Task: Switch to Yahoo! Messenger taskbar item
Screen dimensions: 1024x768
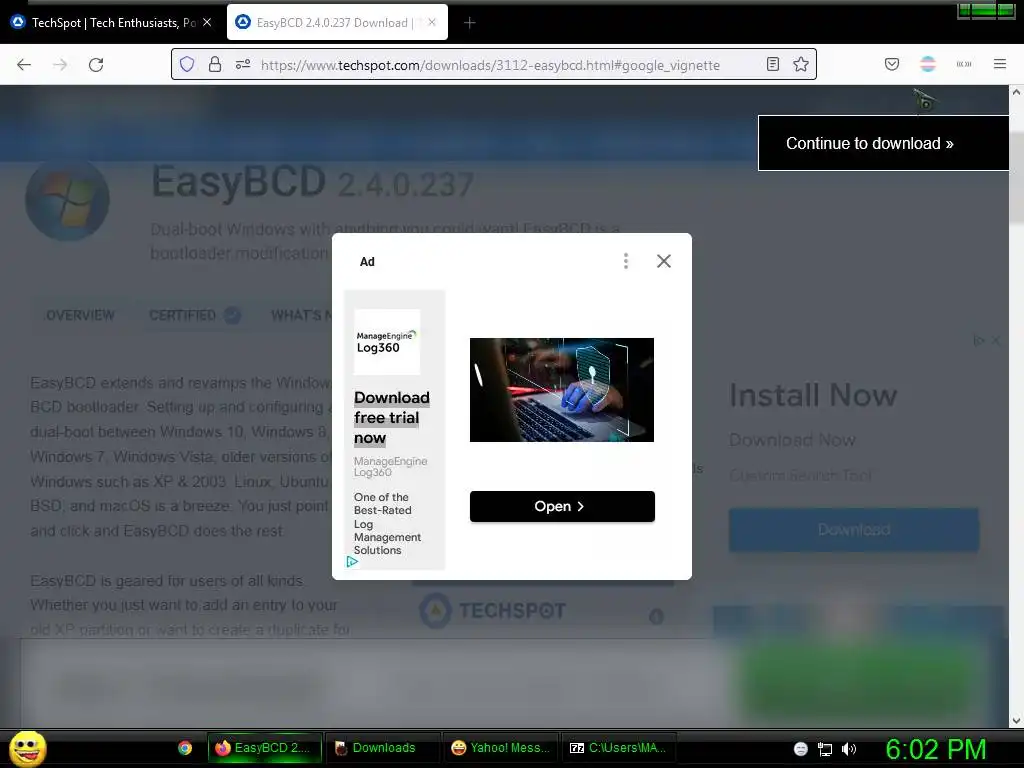Action: (500, 748)
